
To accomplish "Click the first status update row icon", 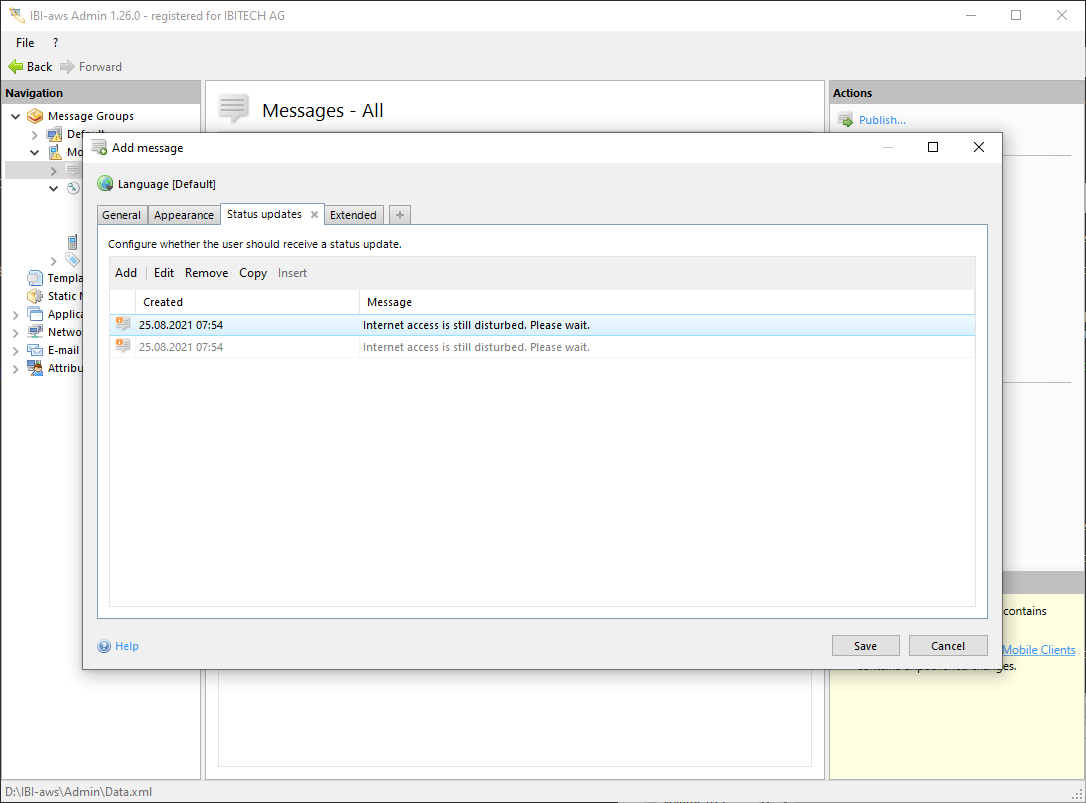I will [x=123, y=324].
